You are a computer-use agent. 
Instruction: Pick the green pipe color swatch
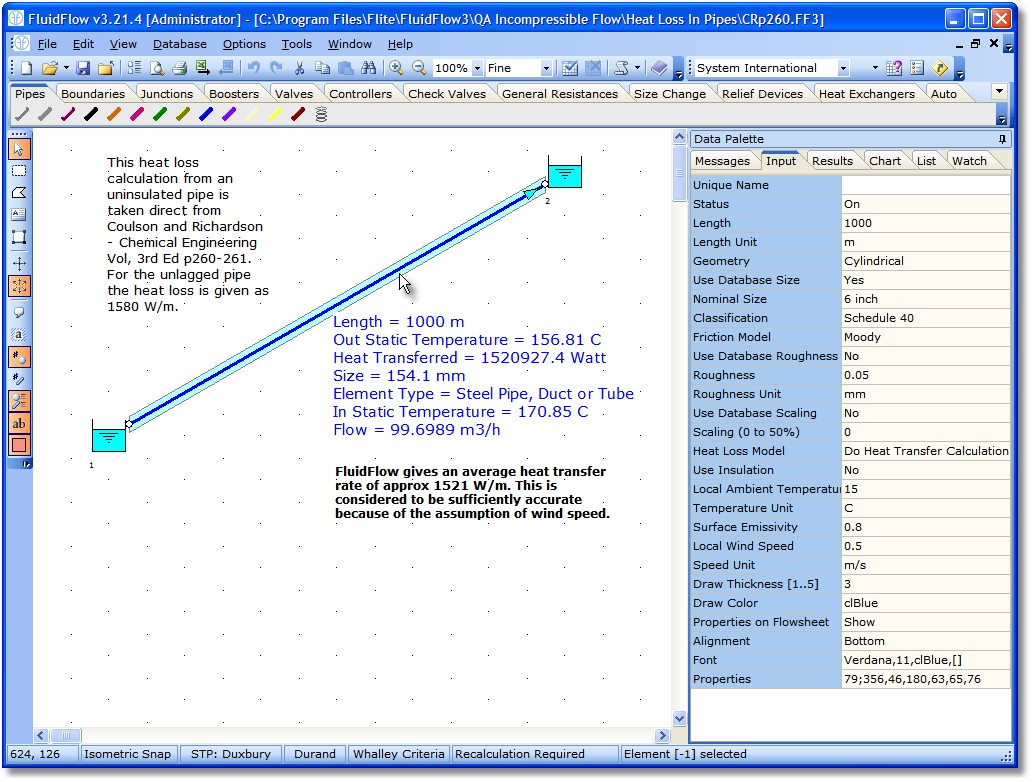click(160, 115)
